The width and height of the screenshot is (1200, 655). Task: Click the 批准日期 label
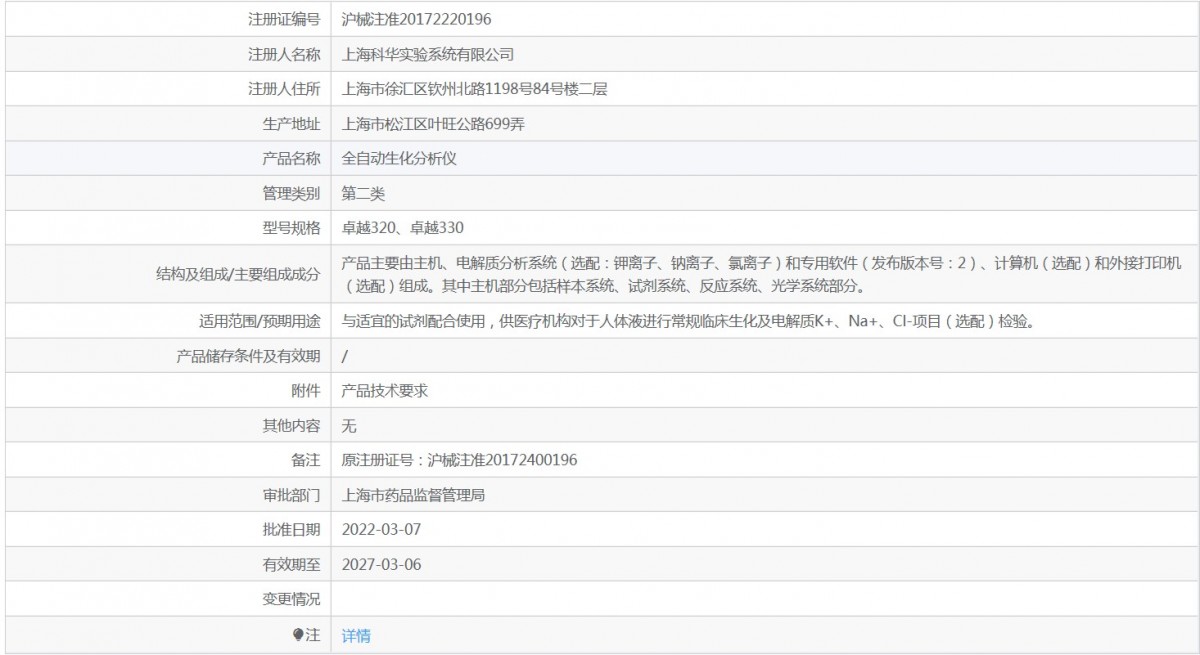(291, 529)
